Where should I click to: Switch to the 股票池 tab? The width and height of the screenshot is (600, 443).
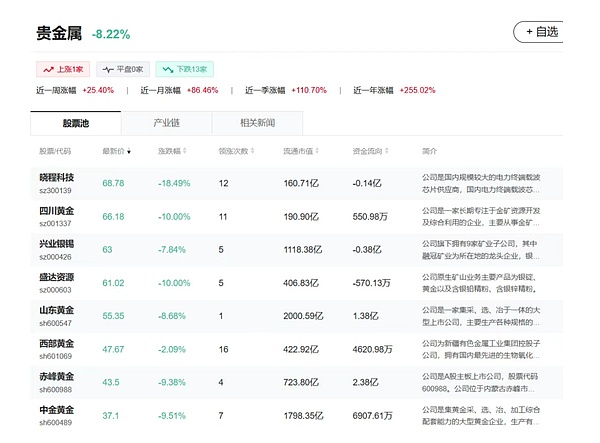(x=76, y=123)
